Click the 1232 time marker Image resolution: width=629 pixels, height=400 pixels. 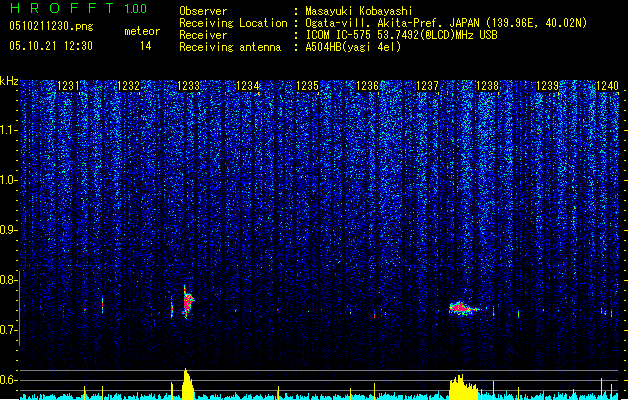click(x=128, y=86)
